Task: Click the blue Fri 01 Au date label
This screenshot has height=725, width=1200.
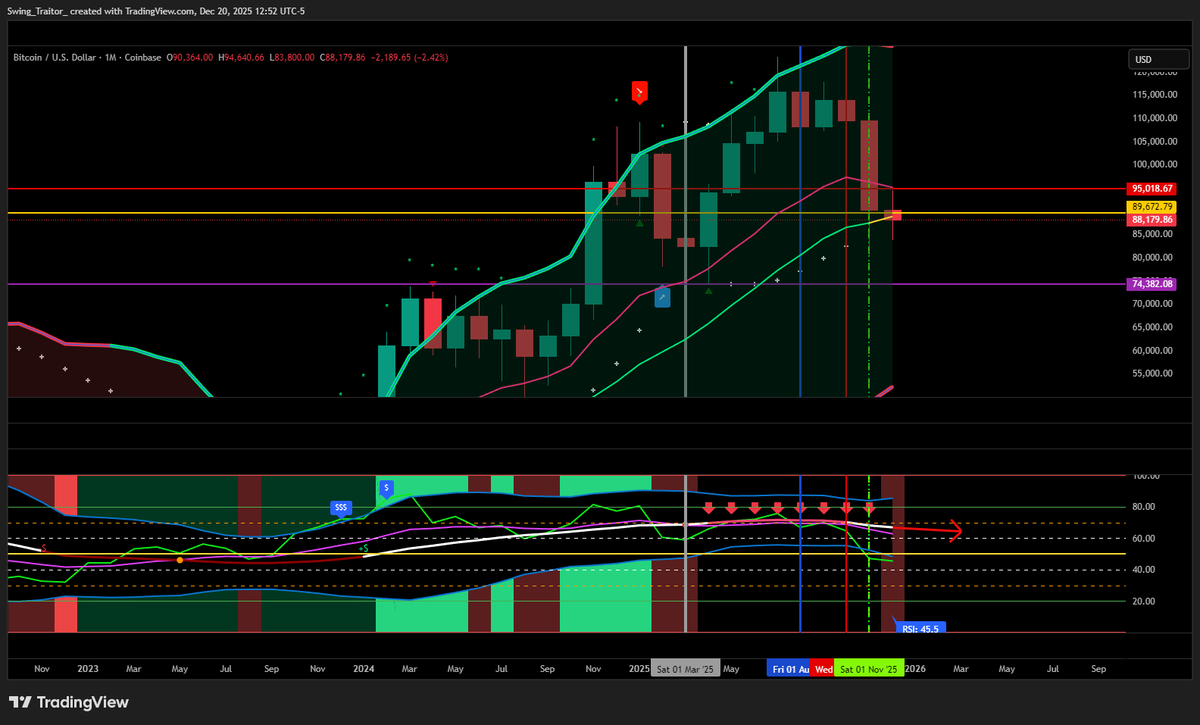Action: (789, 668)
